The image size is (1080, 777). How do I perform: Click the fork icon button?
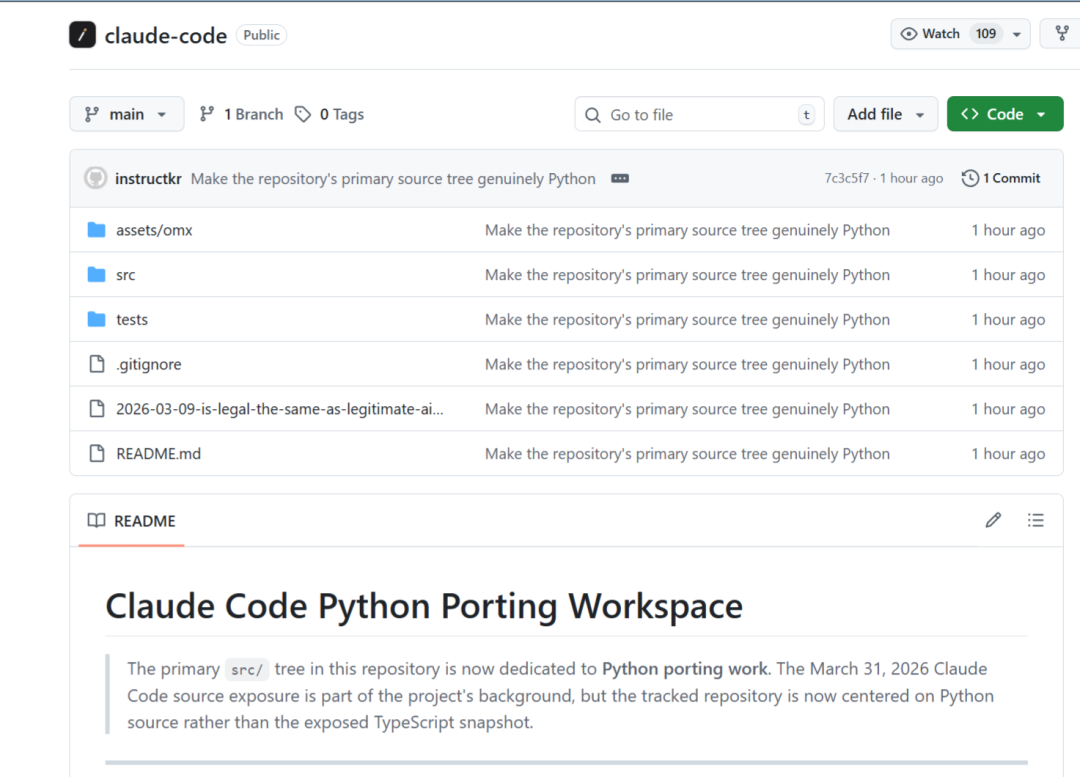[x=1061, y=34]
